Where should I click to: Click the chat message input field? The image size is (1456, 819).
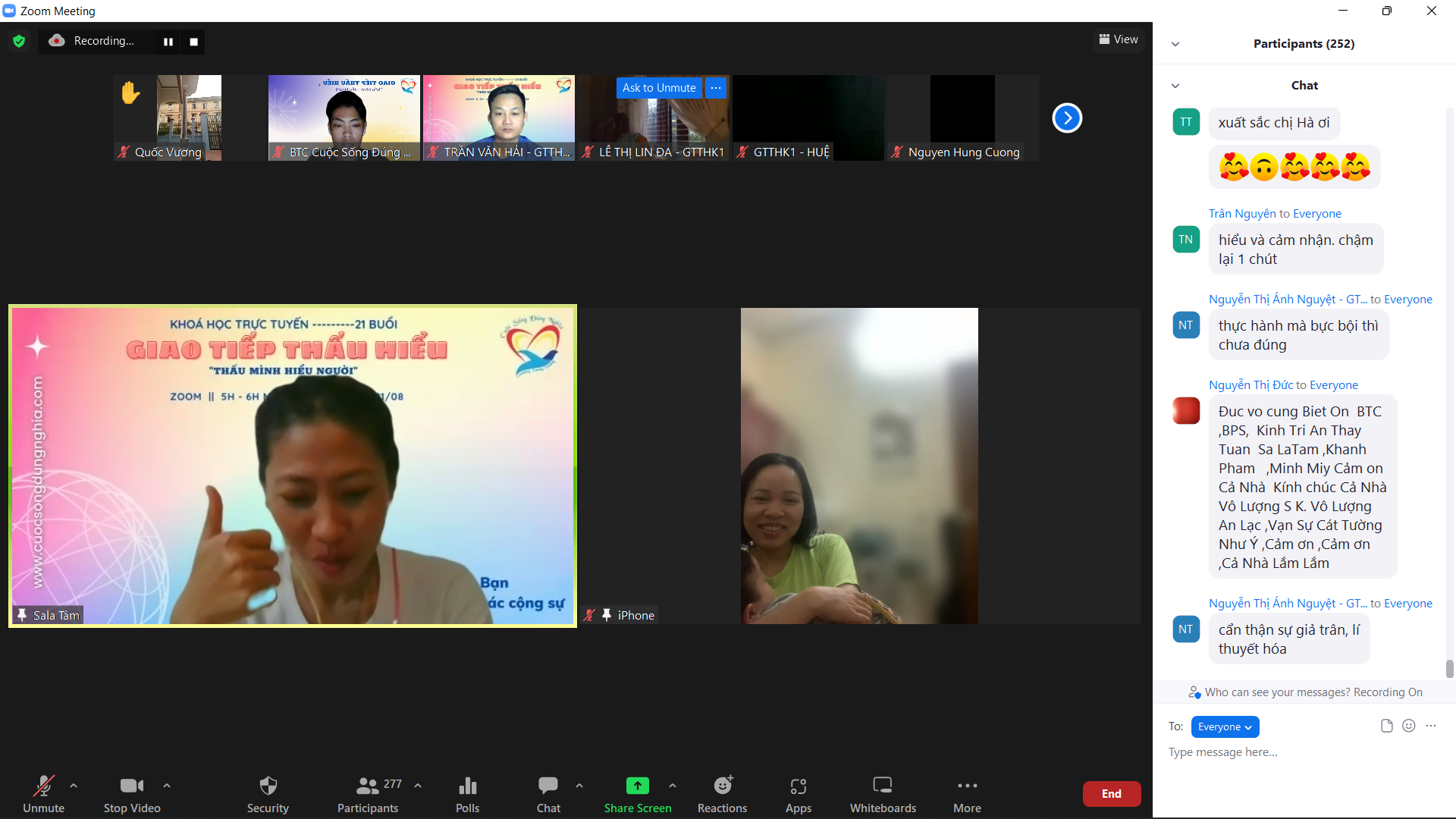click(1289, 752)
